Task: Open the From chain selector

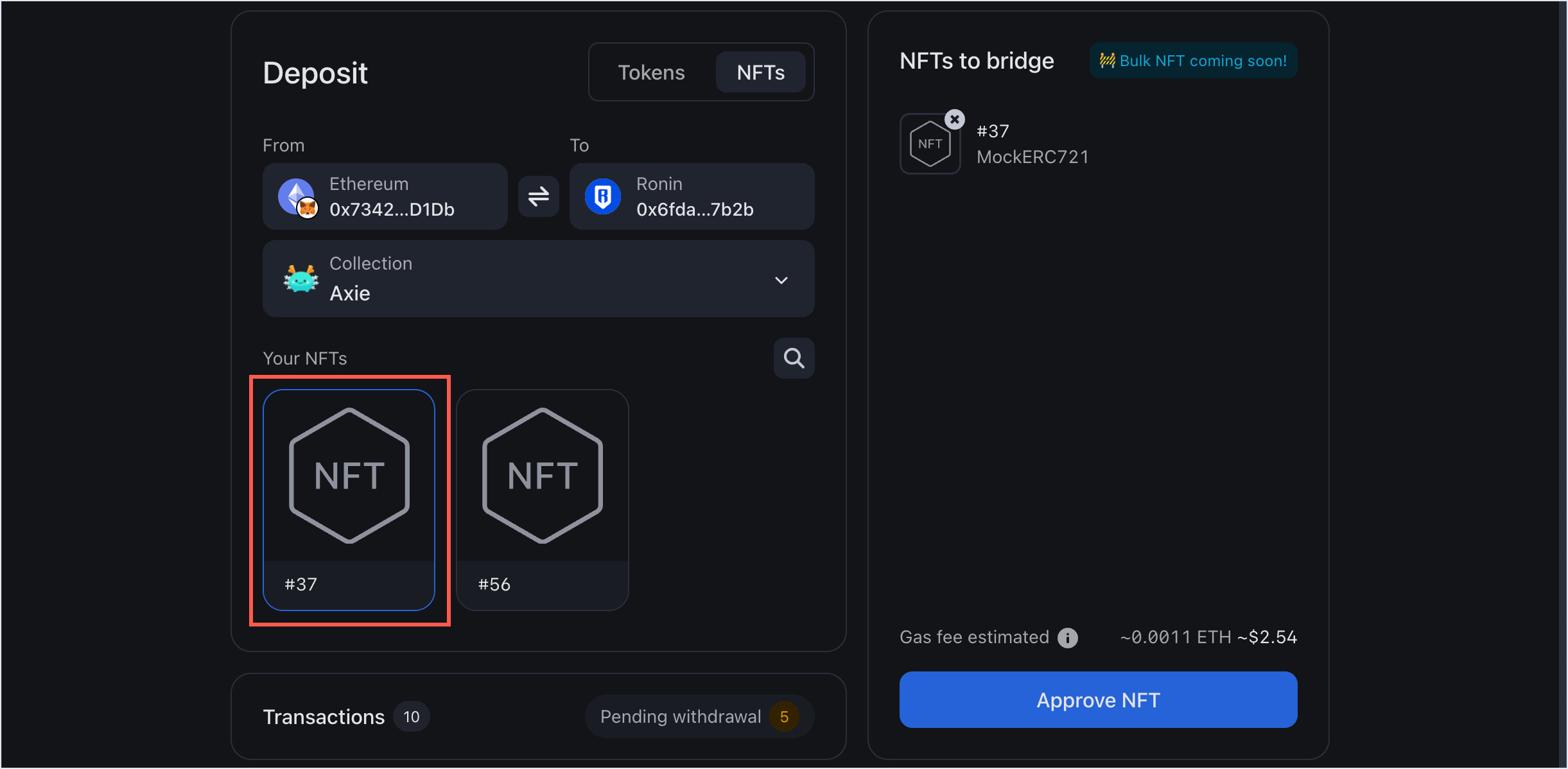Action: coord(384,196)
